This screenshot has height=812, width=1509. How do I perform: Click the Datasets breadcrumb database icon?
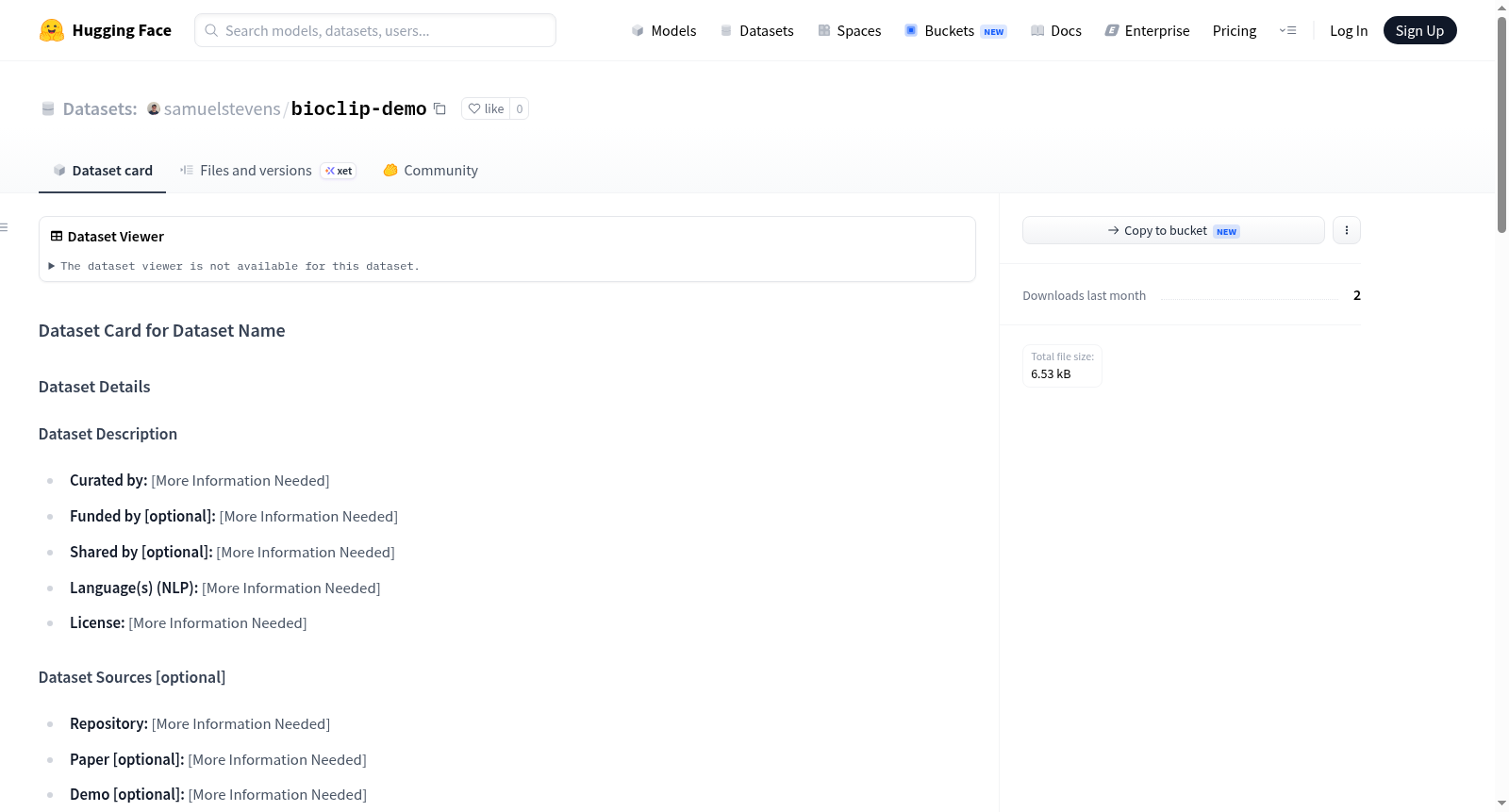coord(48,108)
